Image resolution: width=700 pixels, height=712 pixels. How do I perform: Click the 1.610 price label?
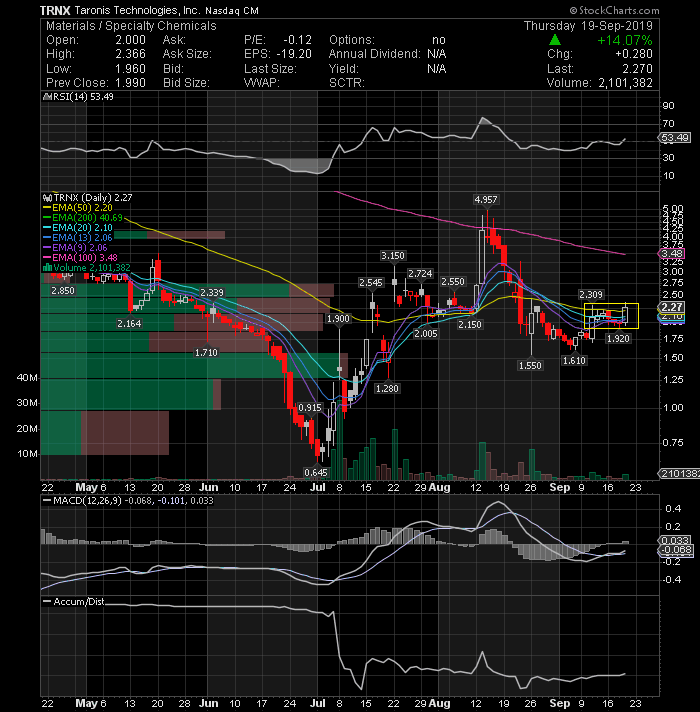point(574,361)
